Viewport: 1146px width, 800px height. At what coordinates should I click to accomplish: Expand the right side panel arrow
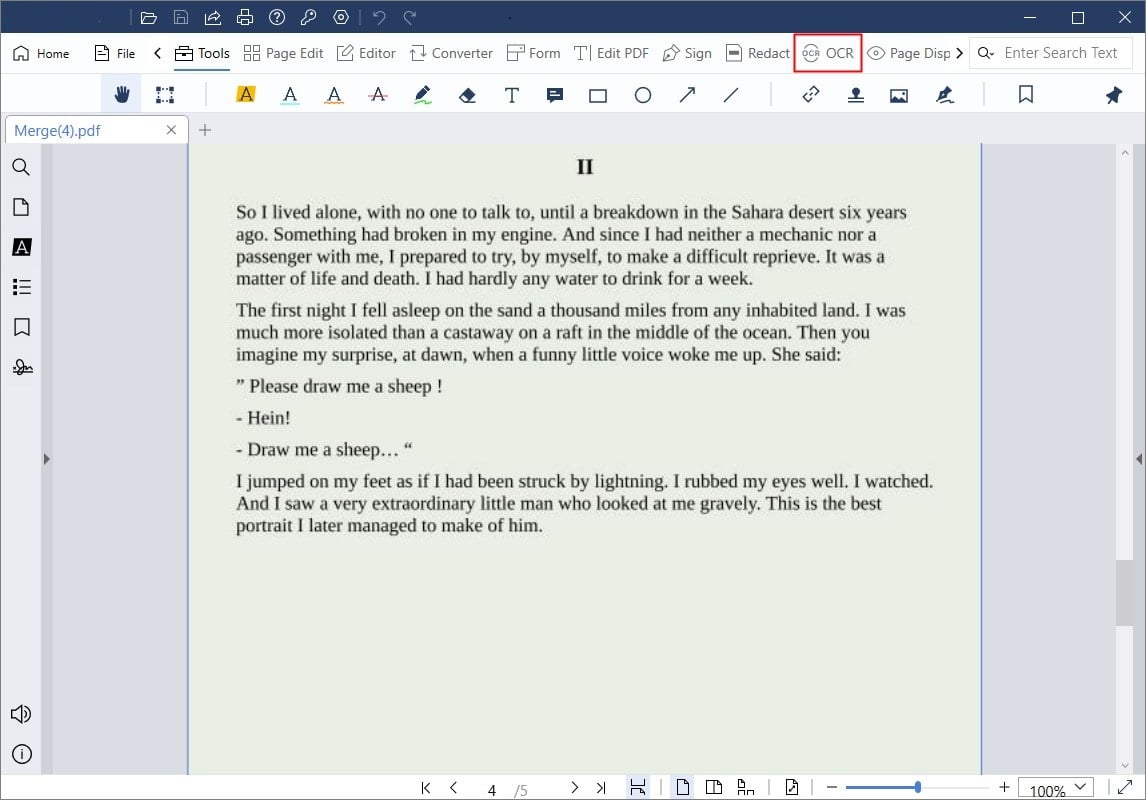pyautogui.click(x=1139, y=460)
